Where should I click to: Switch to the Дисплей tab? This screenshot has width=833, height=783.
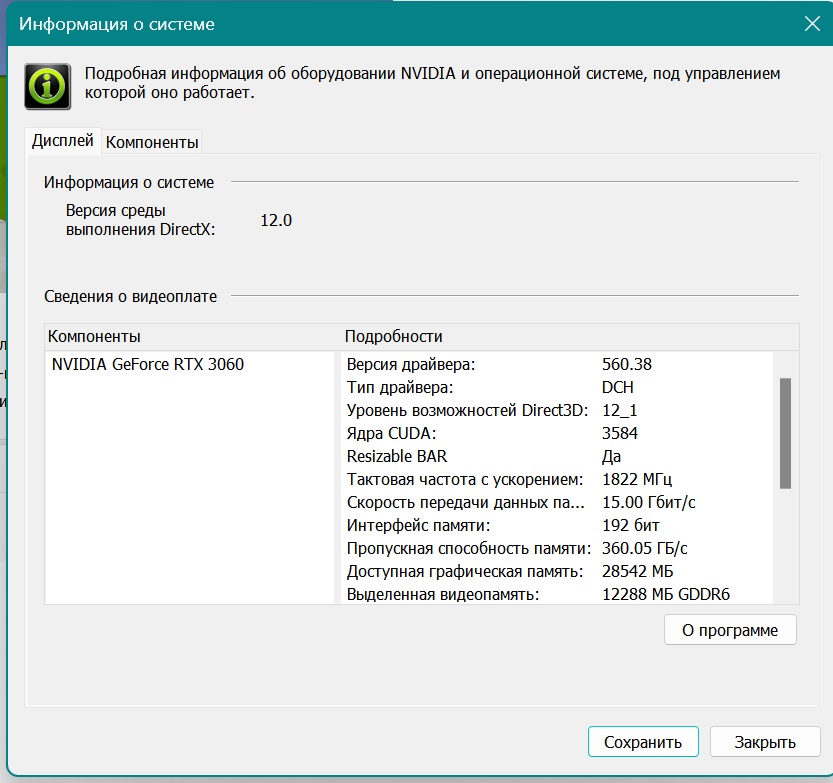pos(63,141)
